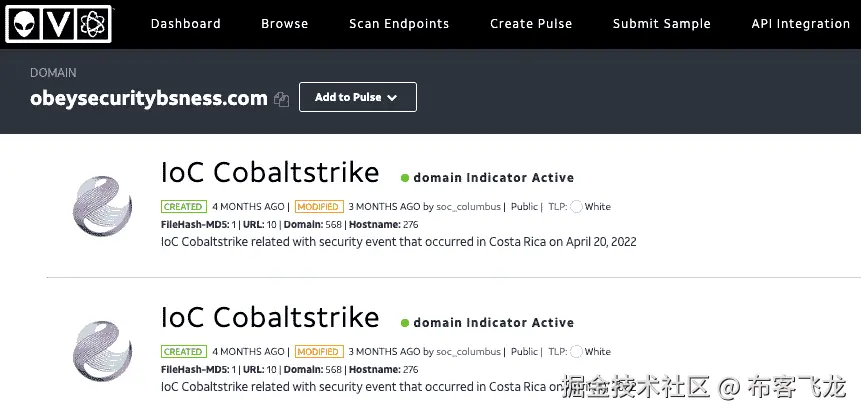Click 'domain Indicator Active' in second pulse
The height and width of the screenshot is (415, 861).
point(494,323)
